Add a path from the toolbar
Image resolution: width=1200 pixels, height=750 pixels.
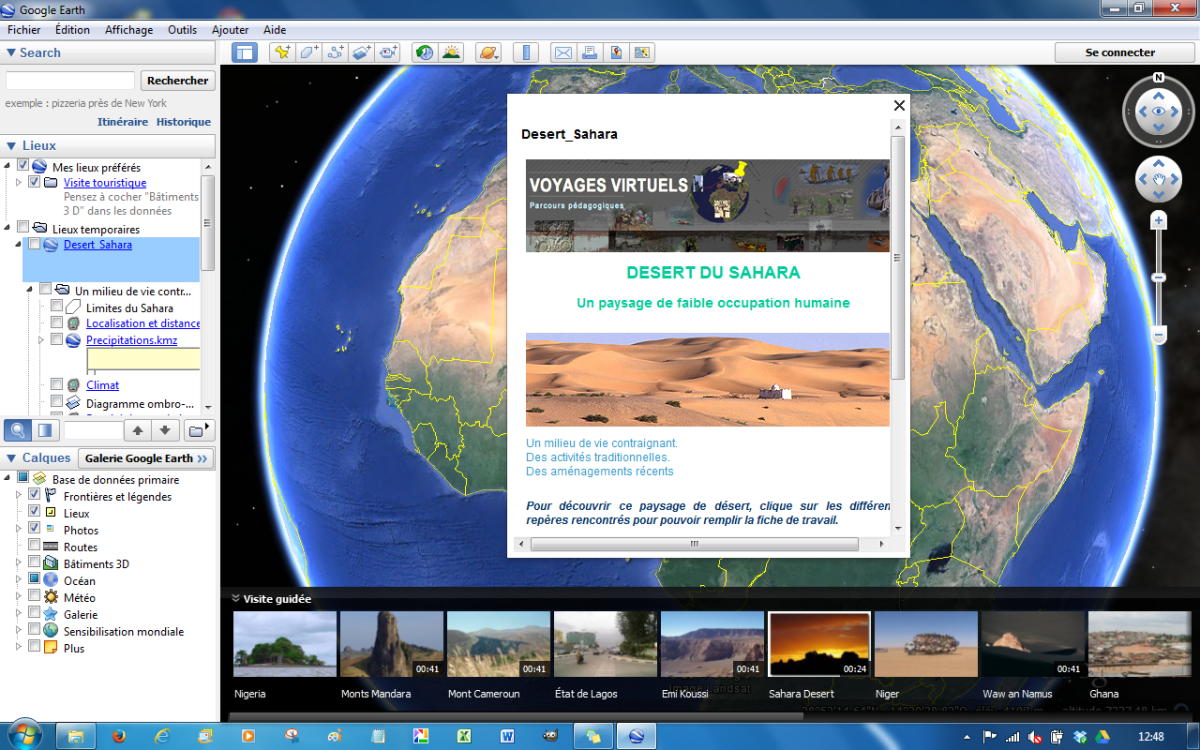coord(335,53)
